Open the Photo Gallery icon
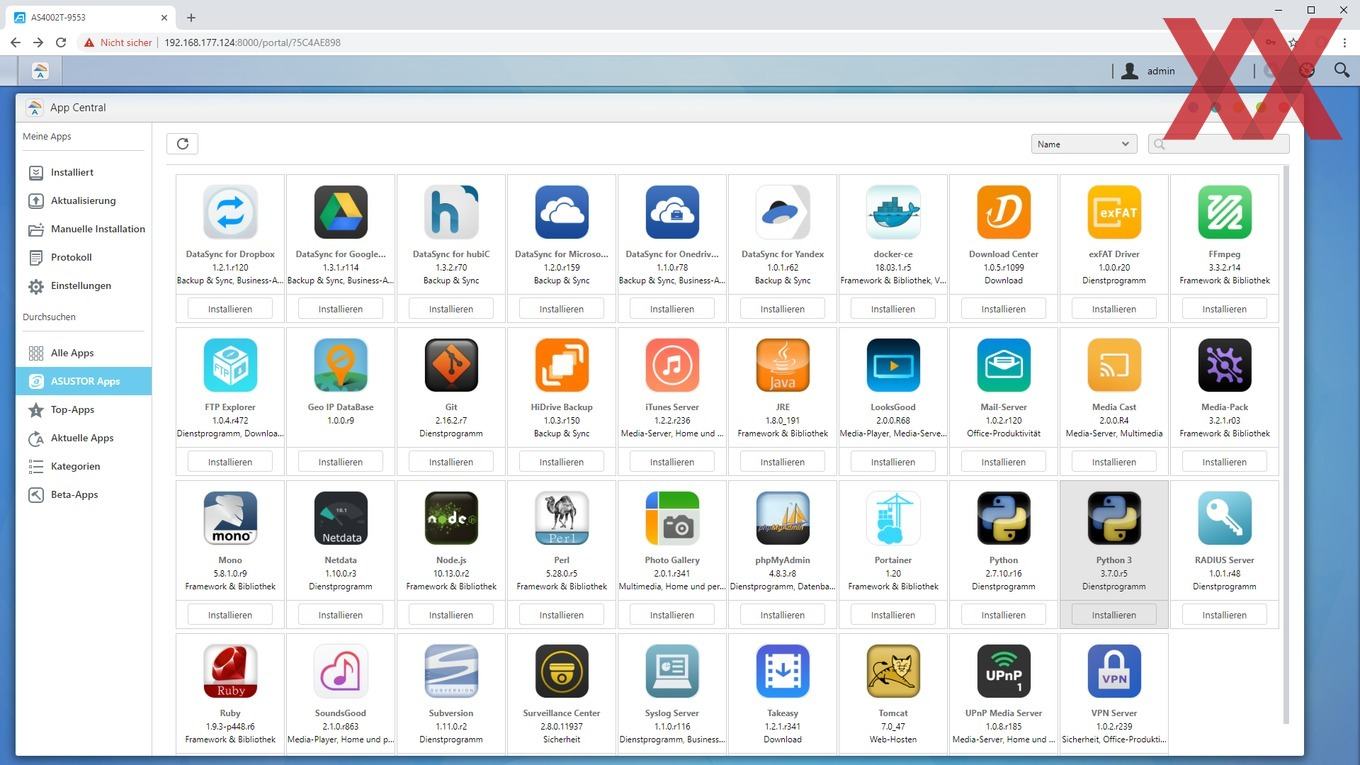Image resolution: width=1360 pixels, height=765 pixels. click(672, 518)
